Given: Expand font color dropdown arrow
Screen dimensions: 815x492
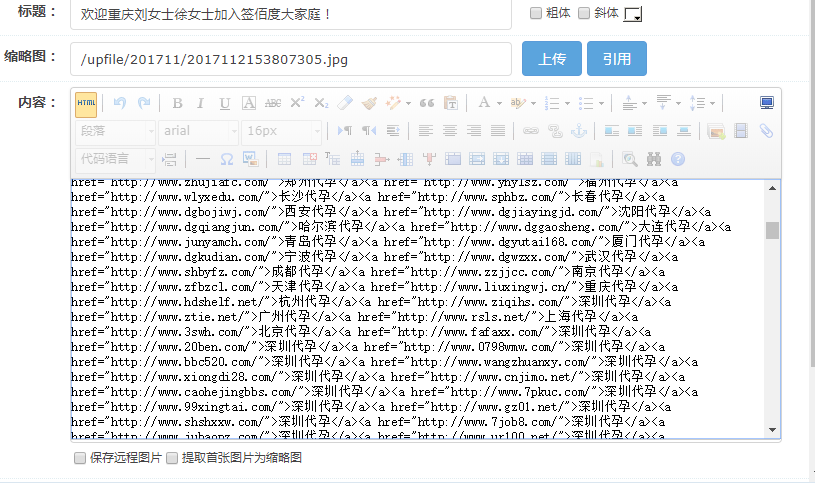Looking at the screenshot, I should 499,103.
